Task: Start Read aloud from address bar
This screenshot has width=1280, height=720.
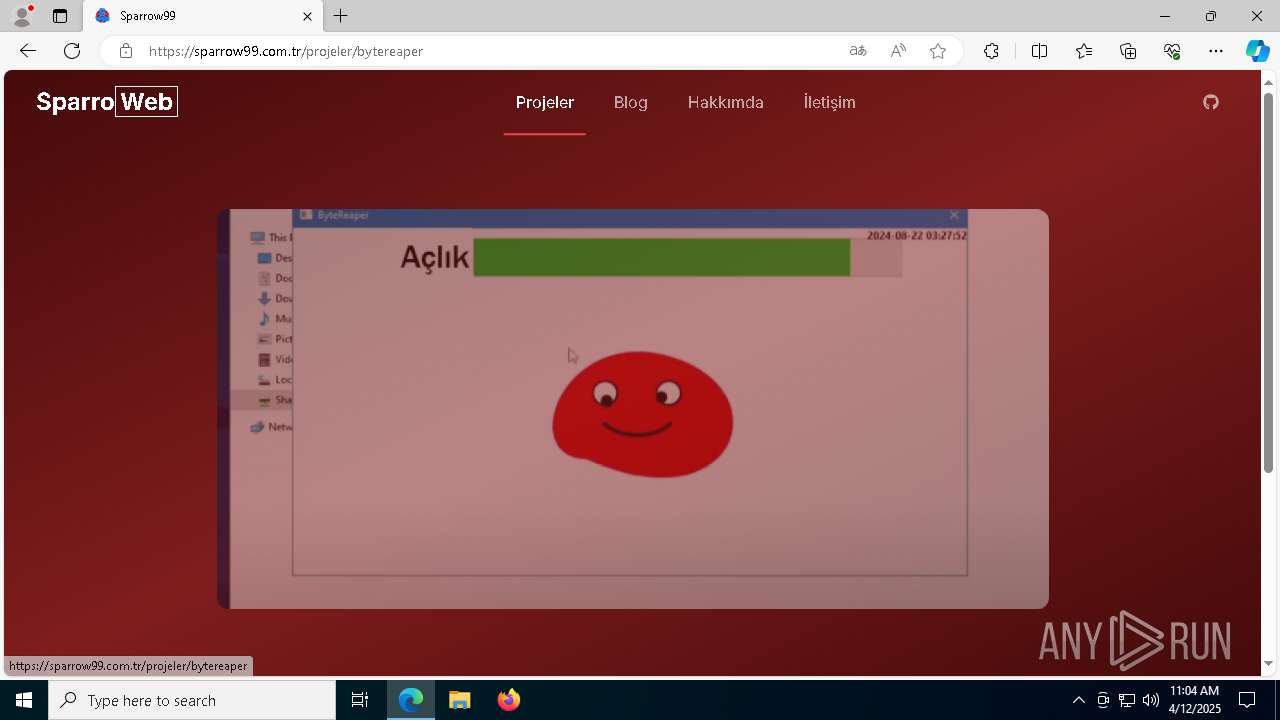Action: coord(898,51)
